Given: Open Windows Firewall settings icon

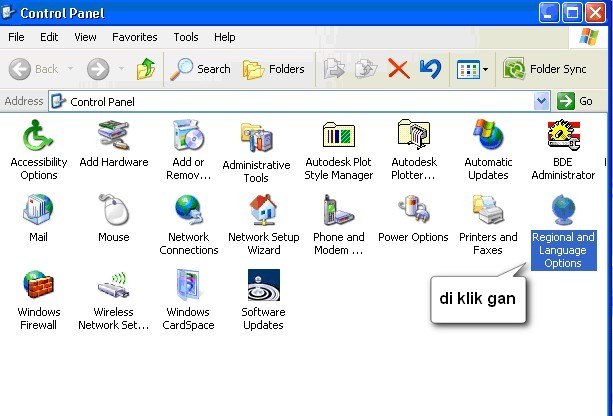Looking at the screenshot, I should (x=38, y=286).
